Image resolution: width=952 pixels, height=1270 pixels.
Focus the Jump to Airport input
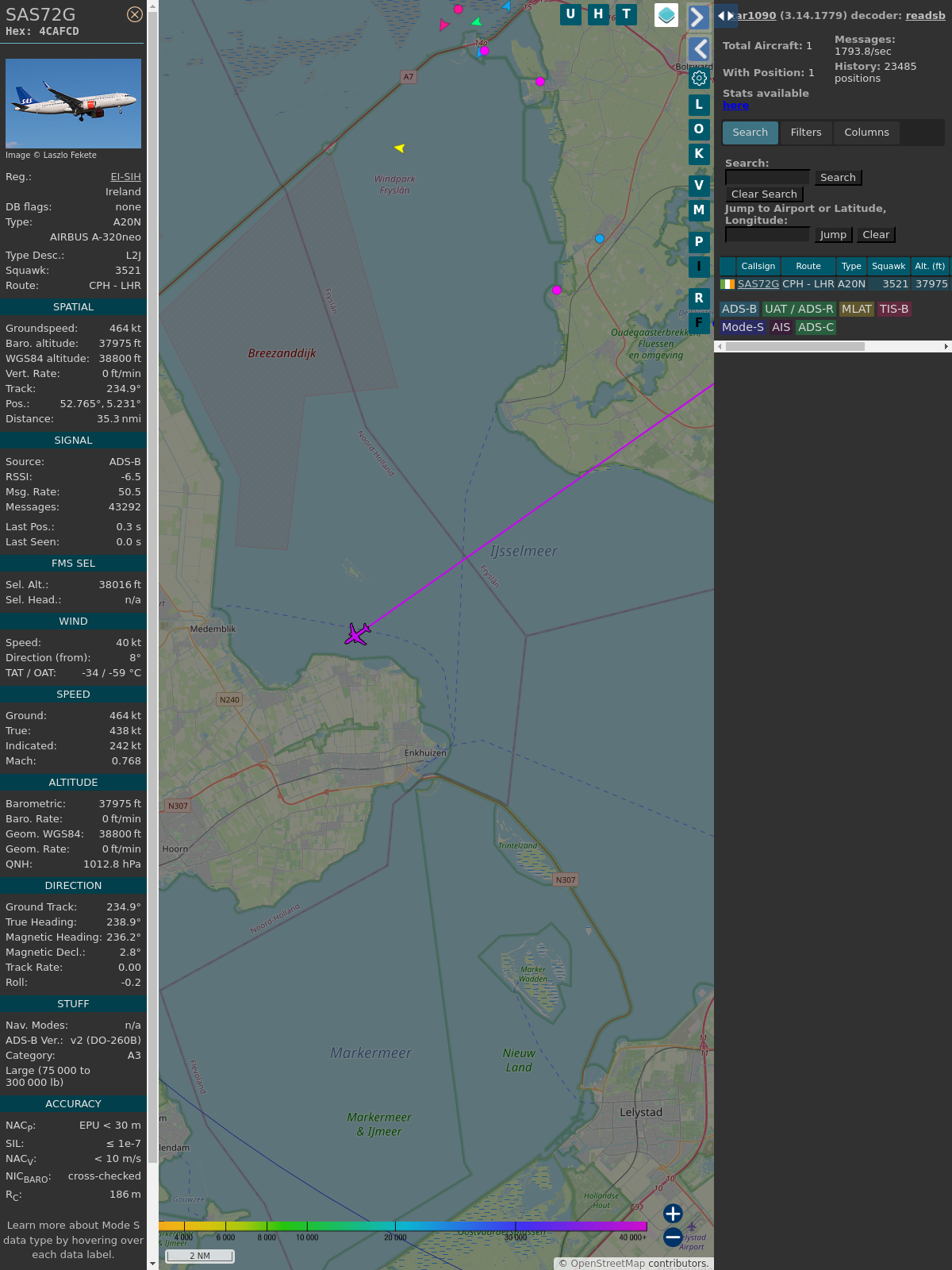(767, 235)
